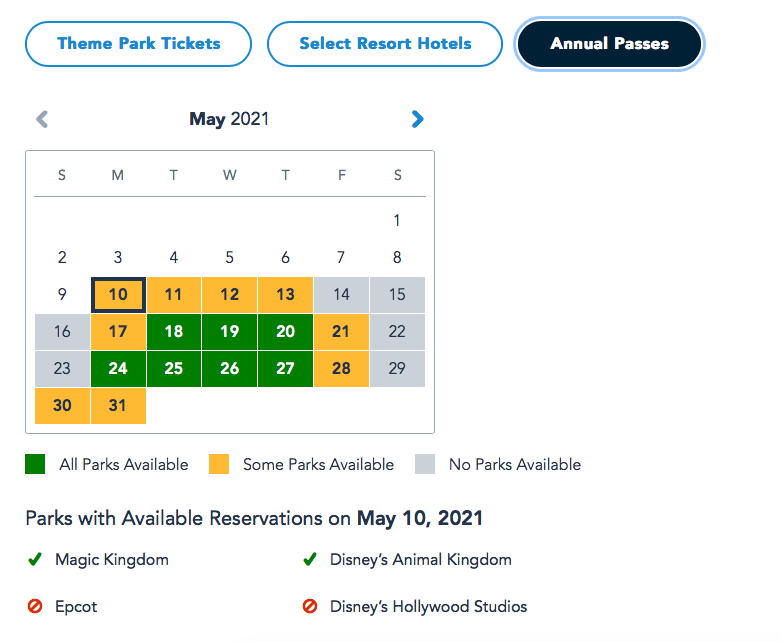Click May 24 date cell
This screenshot has width=781, height=642.
(118, 368)
